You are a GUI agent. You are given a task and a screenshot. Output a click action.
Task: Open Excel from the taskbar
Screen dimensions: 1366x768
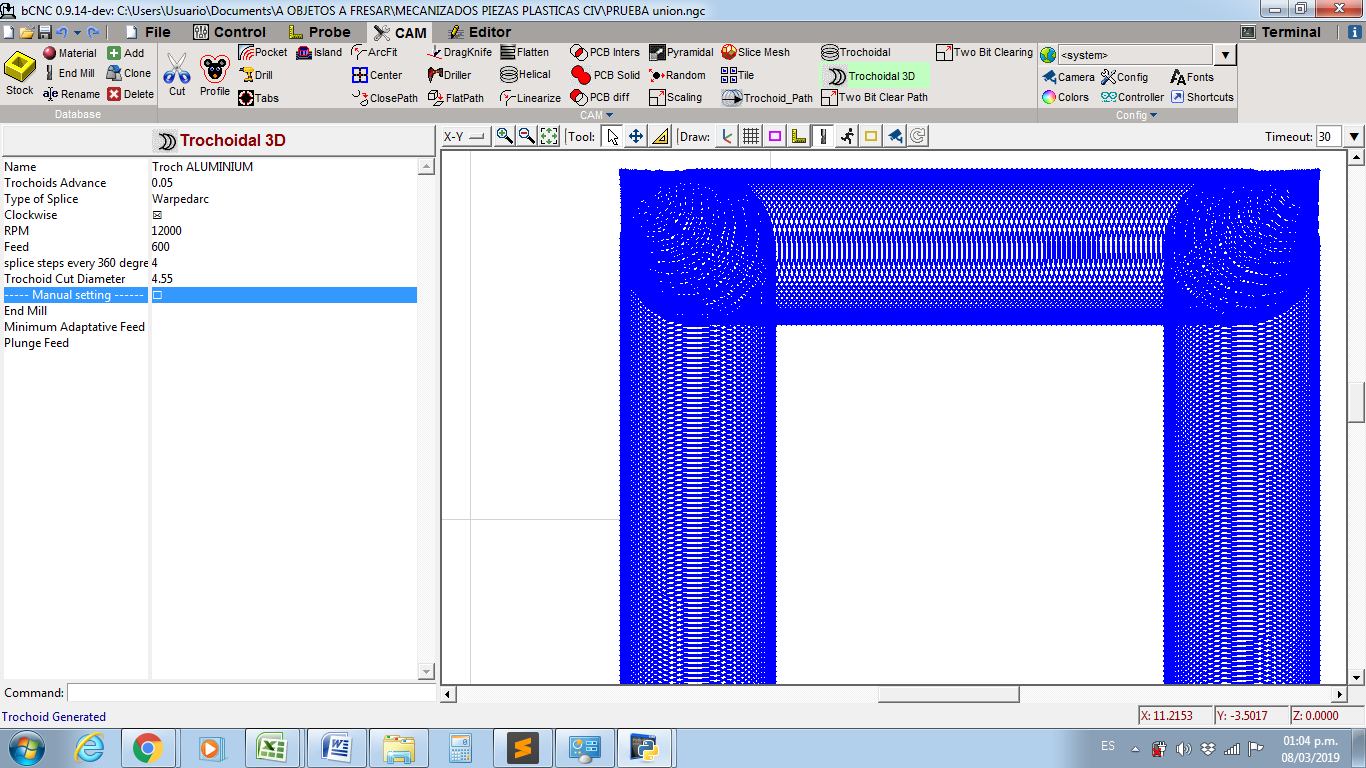(x=272, y=748)
